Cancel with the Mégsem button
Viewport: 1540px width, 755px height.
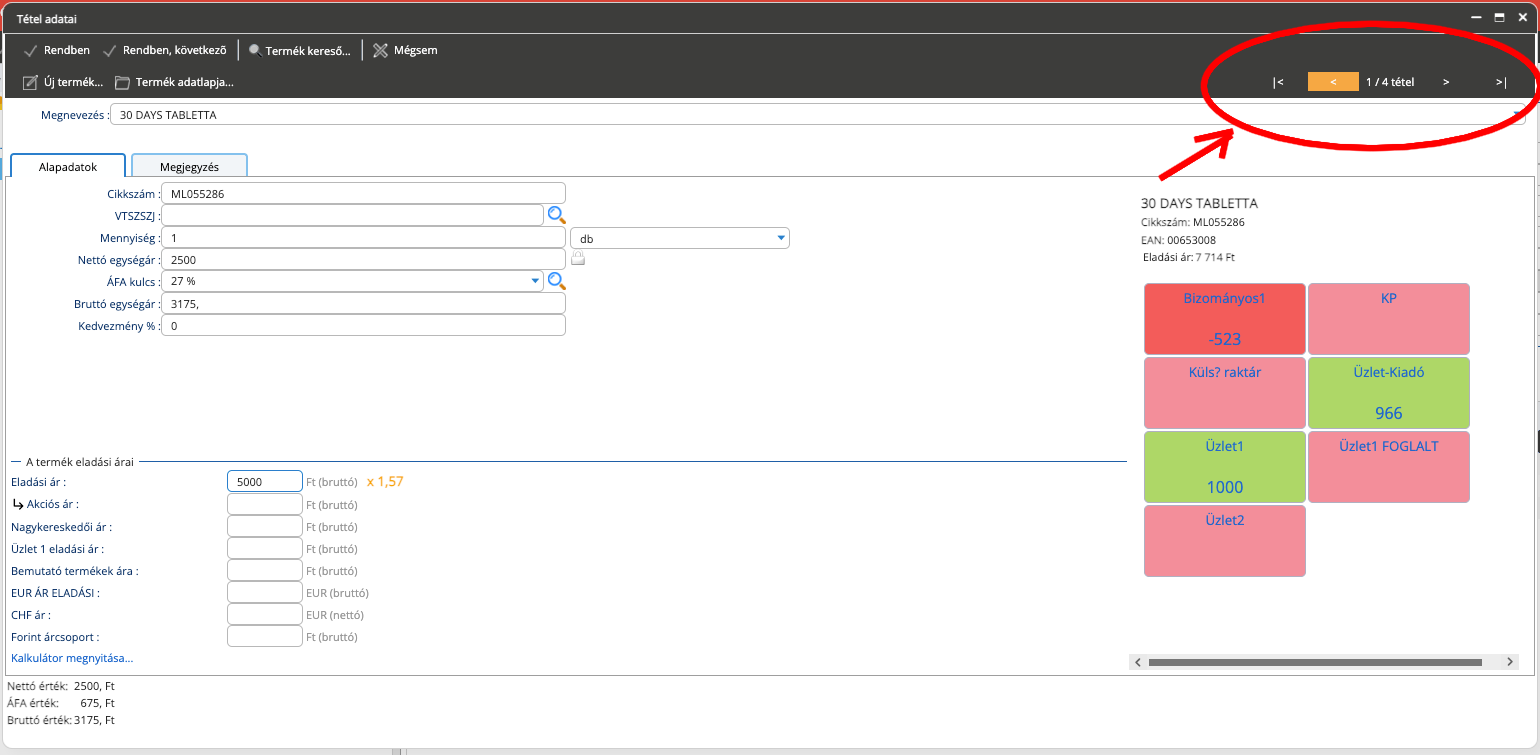click(x=405, y=50)
